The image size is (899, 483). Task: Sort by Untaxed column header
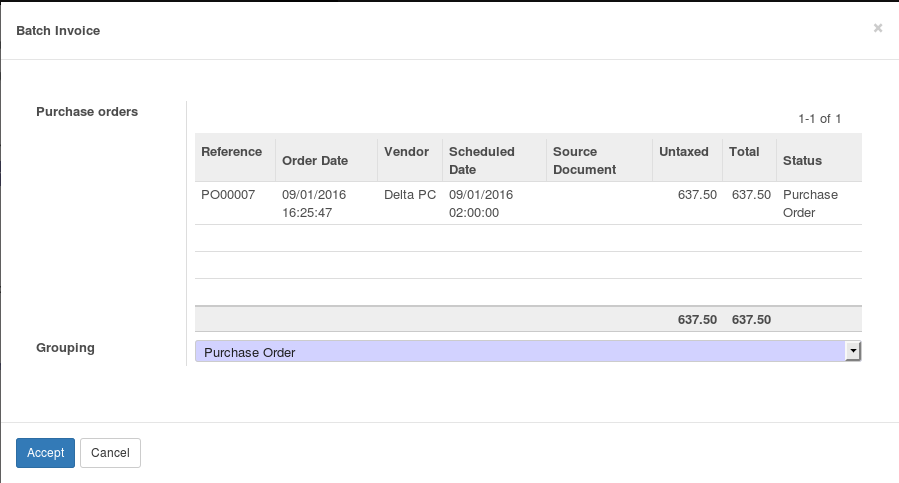(x=683, y=152)
